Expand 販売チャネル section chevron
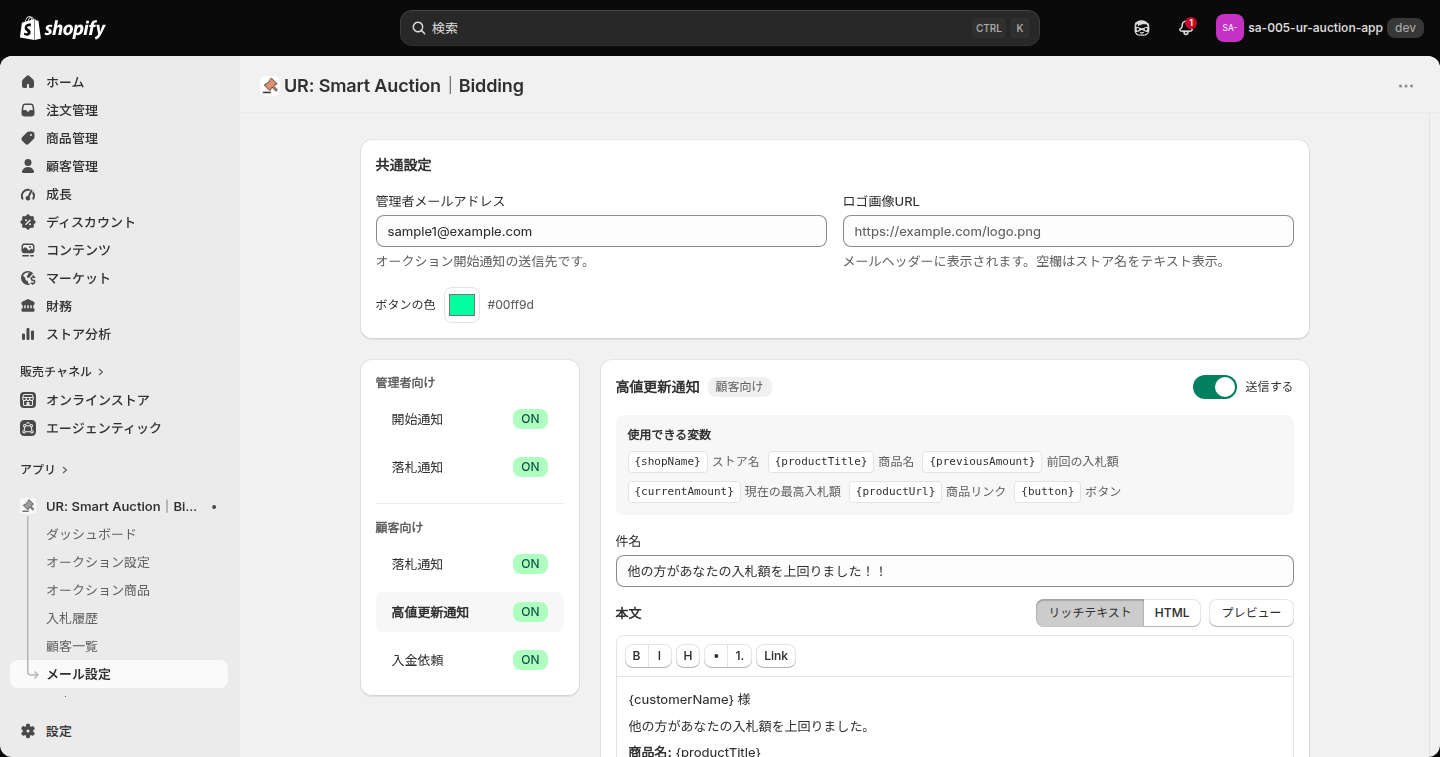The height and width of the screenshot is (757, 1440). (101, 372)
